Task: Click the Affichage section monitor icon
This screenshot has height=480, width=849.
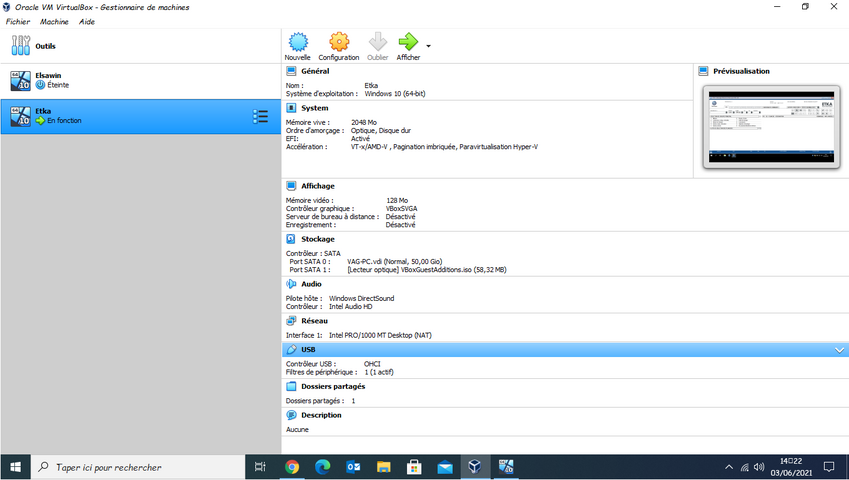Action: point(291,186)
